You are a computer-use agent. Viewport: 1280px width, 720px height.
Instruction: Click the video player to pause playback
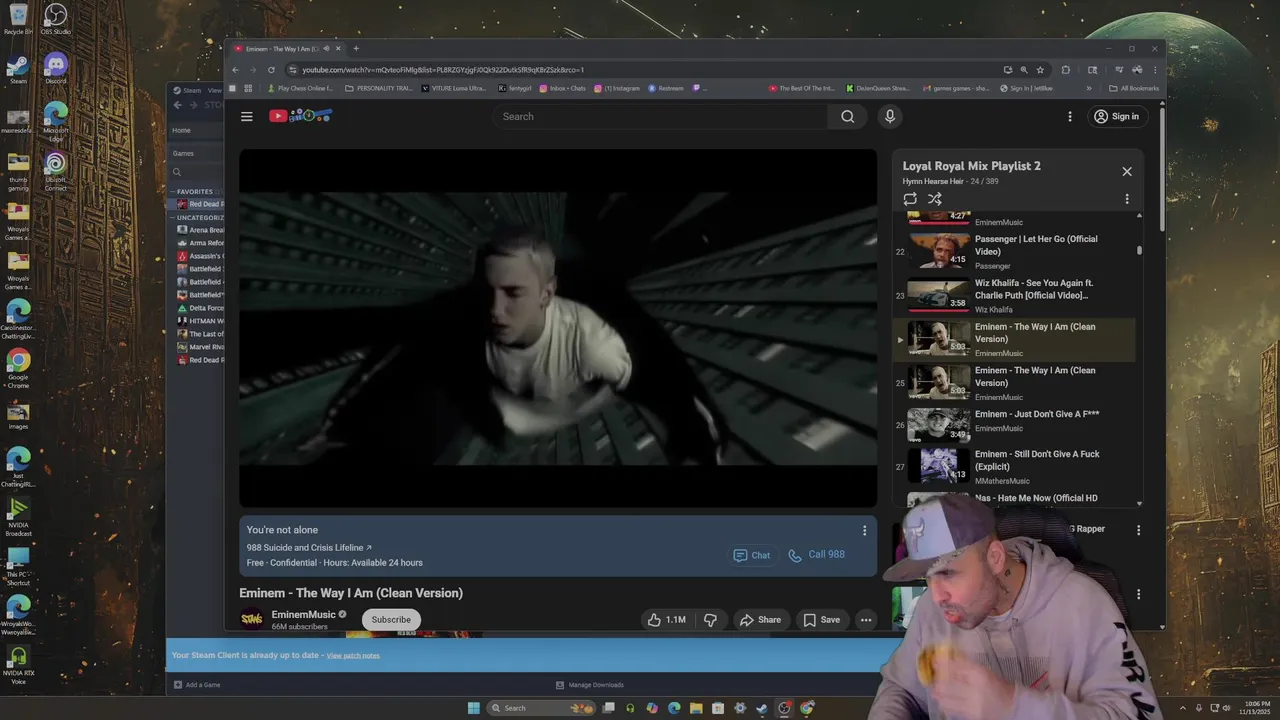pyautogui.click(x=558, y=328)
